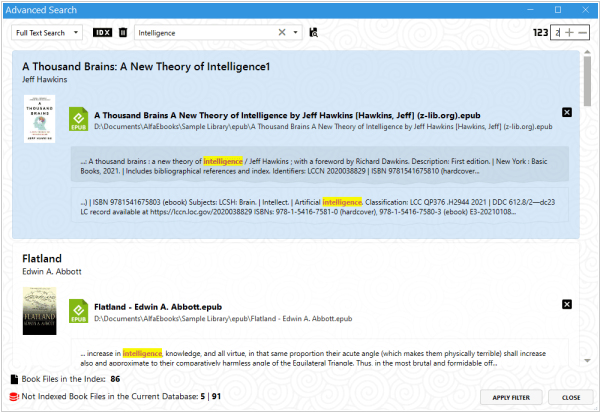This screenshot has width=600, height=412.
Task: Click the EPUB icon for Flatland file
Action: tap(76, 310)
